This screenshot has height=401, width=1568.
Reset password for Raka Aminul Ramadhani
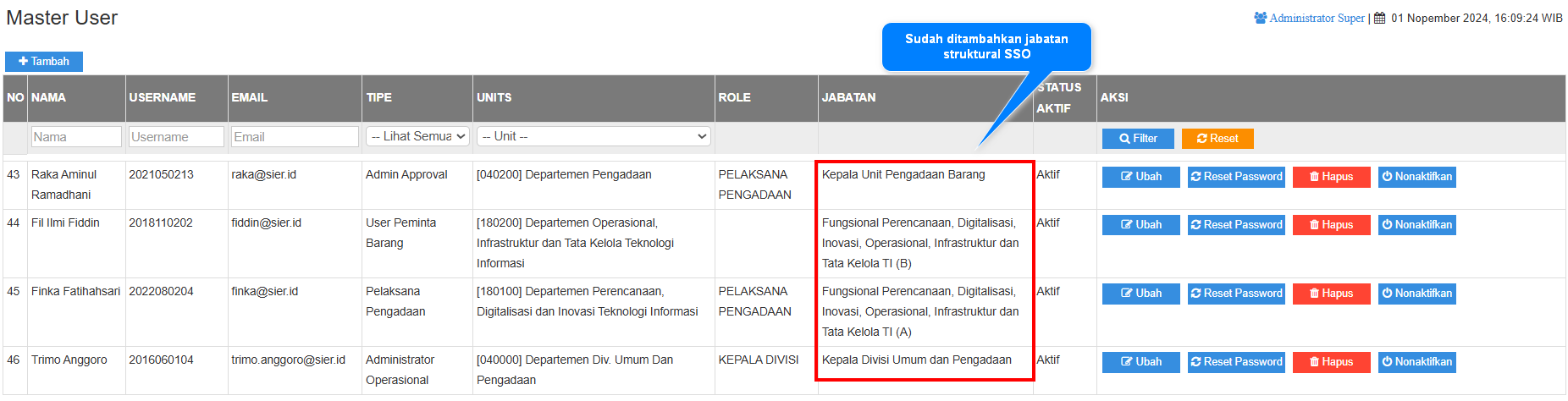pos(1236,177)
